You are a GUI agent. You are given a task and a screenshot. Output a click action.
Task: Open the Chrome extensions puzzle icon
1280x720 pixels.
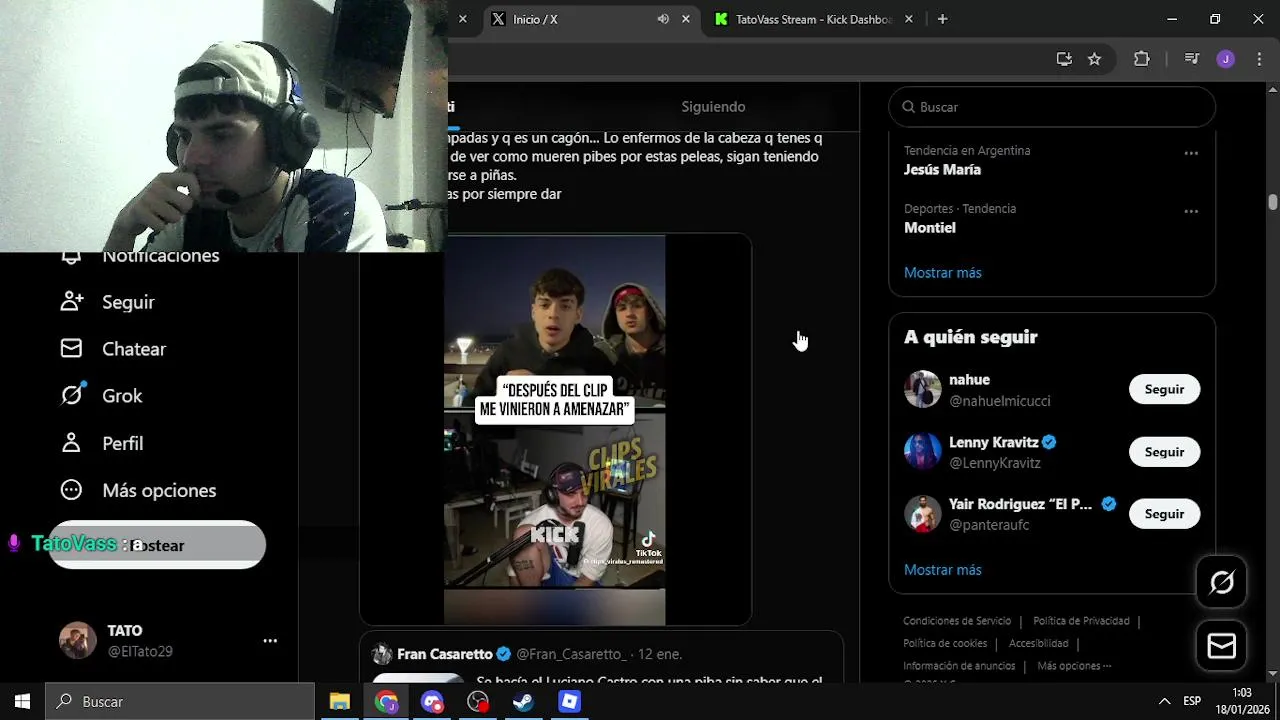pyautogui.click(x=1141, y=59)
